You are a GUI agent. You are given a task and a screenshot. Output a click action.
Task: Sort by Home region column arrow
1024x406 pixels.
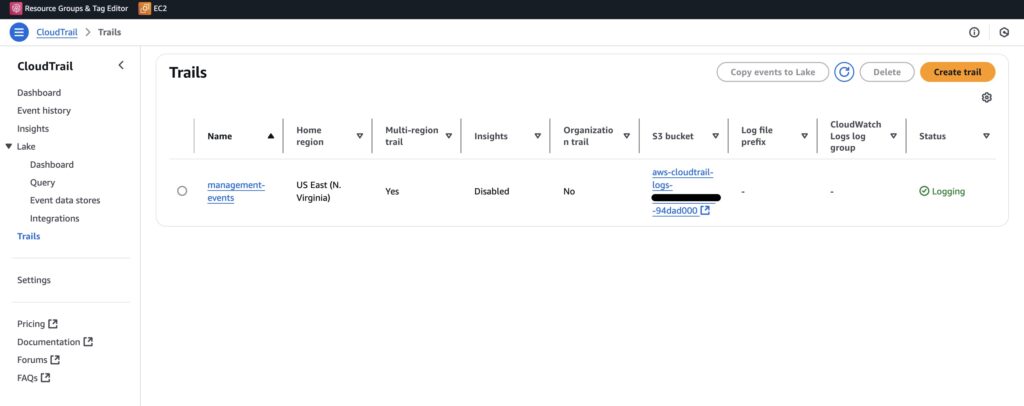click(359, 136)
